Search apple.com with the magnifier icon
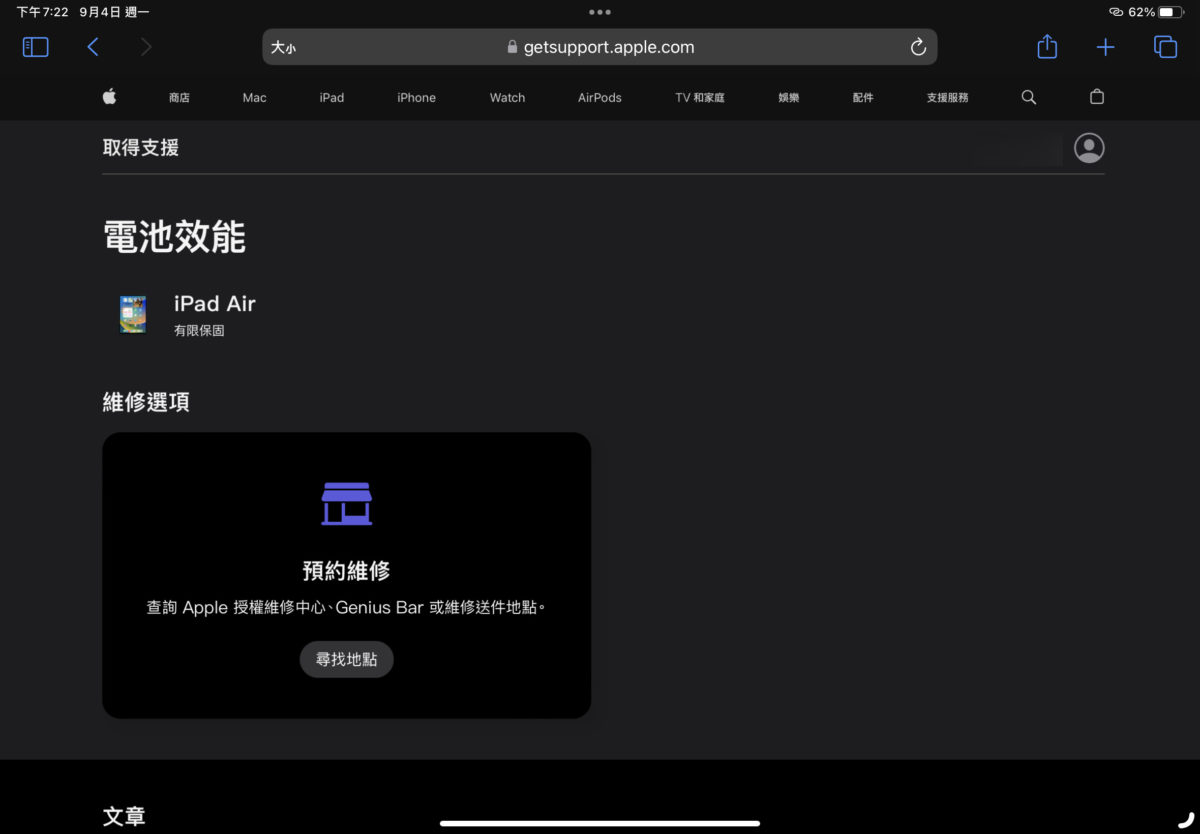The image size is (1200, 834). pyautogui.click(x=1029, y=97)
